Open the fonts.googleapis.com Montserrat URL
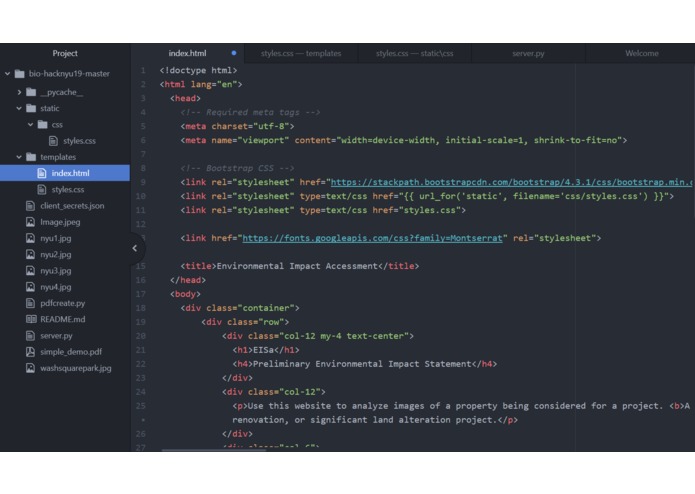This screenshot has width=695, height=494. 372,238
